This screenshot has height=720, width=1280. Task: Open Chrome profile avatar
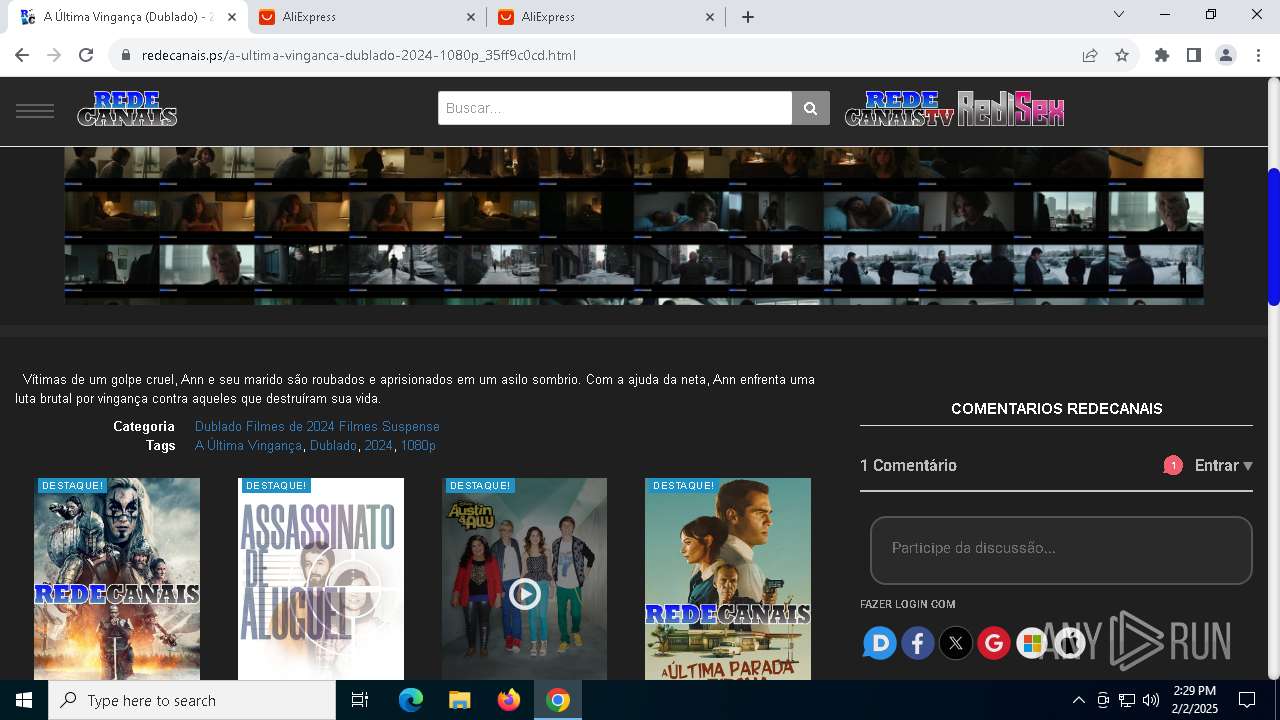(x=1226, y=55)
